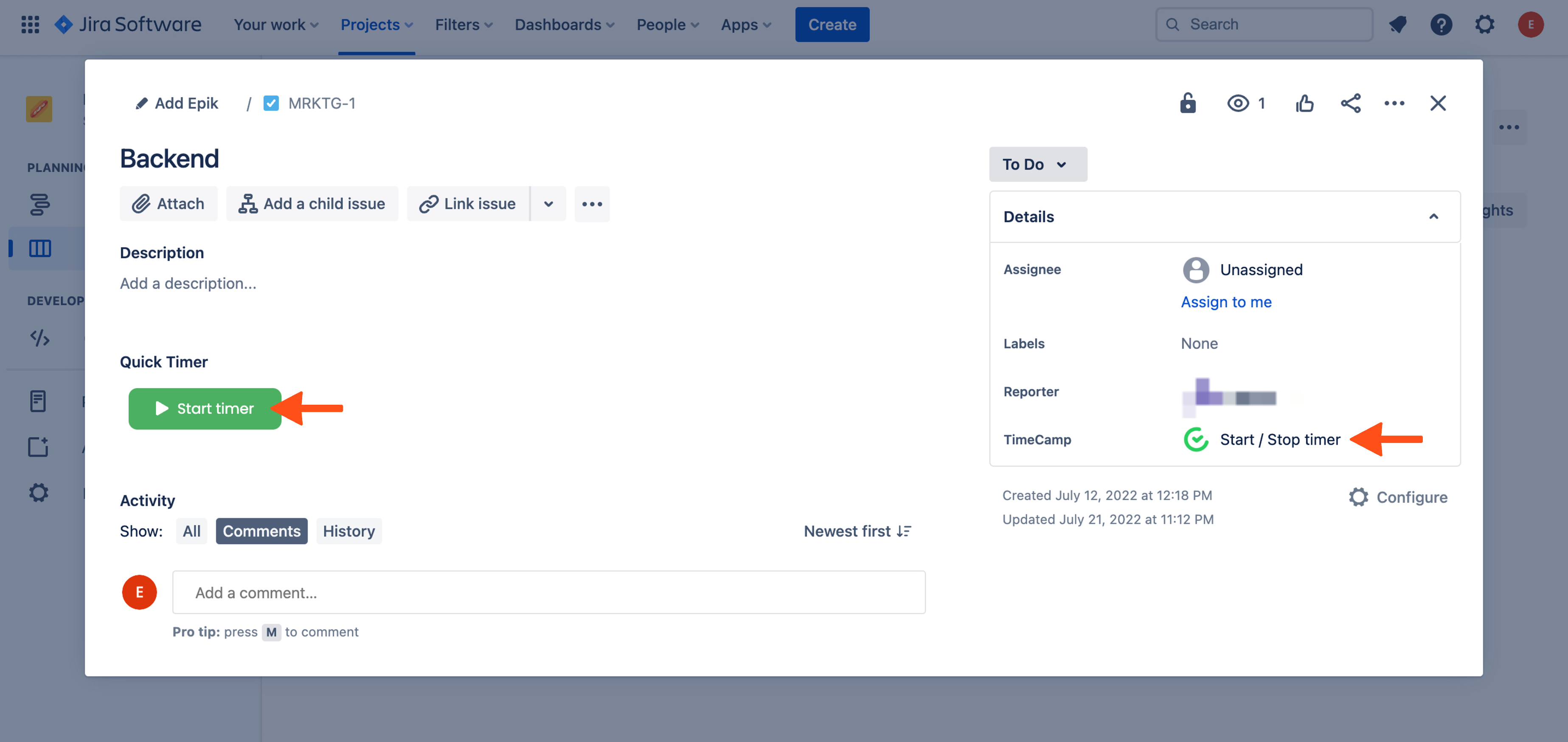The width and height of the screenshot is (1568, 742).
Task: Click the top-bar settings gear icon
Action: pyautogui.click(x=1485, y=25)
